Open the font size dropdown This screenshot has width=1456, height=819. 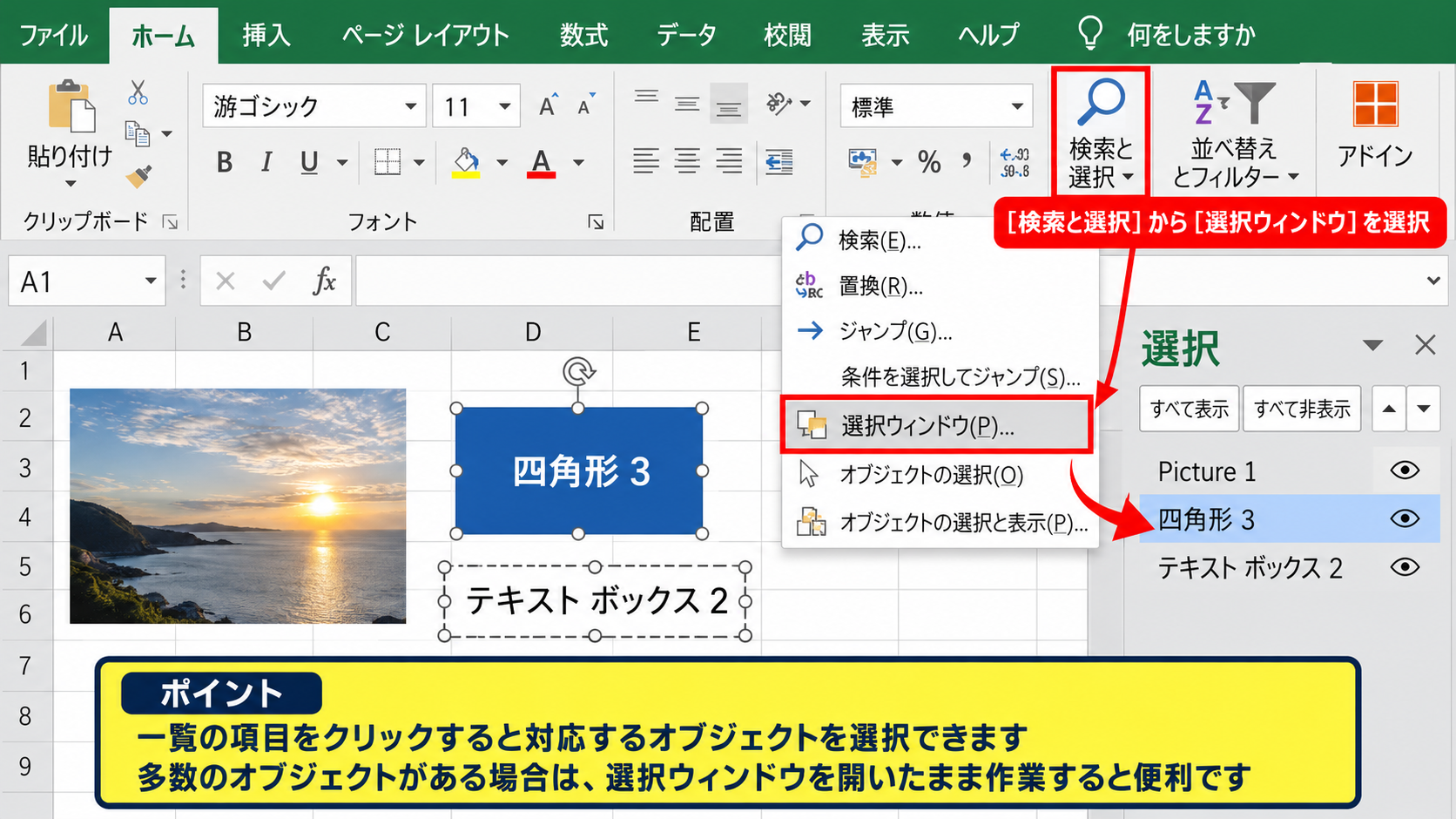click(504, 106)
